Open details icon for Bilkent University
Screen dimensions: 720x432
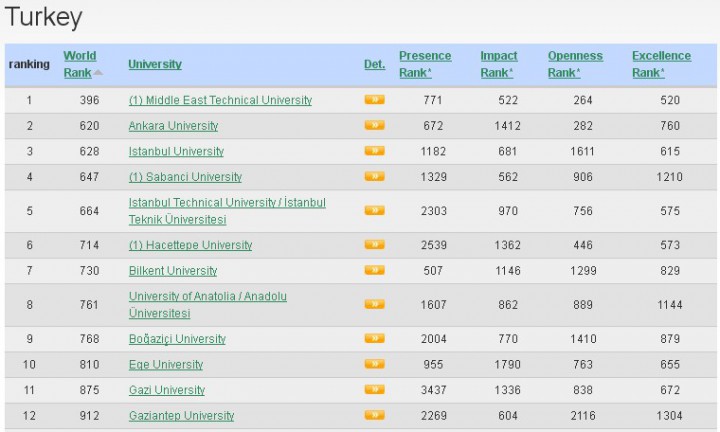click(x=374, y=271)
